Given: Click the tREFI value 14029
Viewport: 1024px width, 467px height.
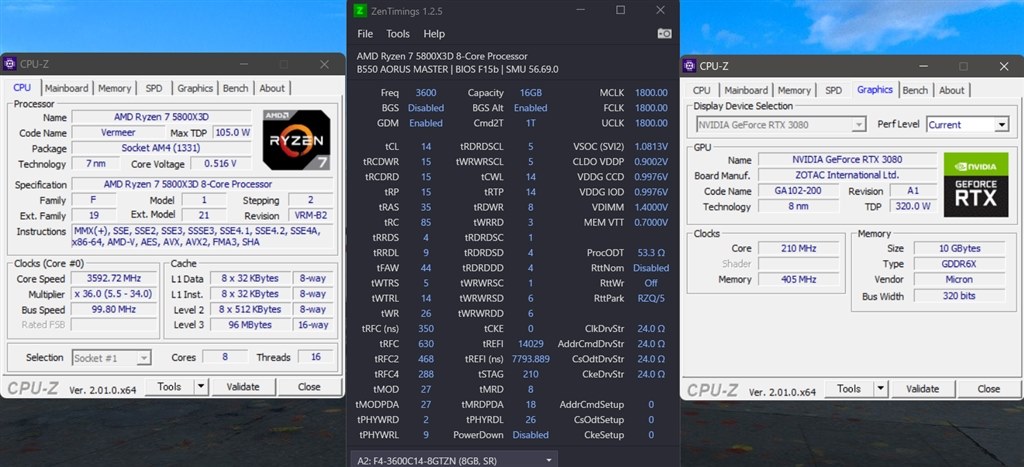Looking at the screenshot, I should 531,344.
